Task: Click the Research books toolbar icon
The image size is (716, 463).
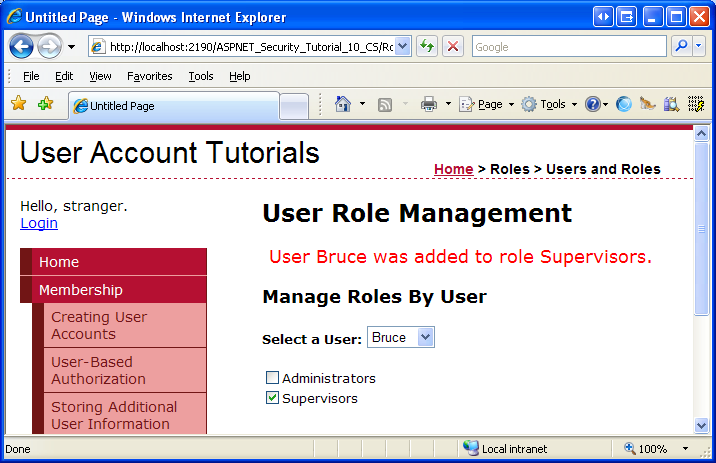Action: click(x=671, y=105)
